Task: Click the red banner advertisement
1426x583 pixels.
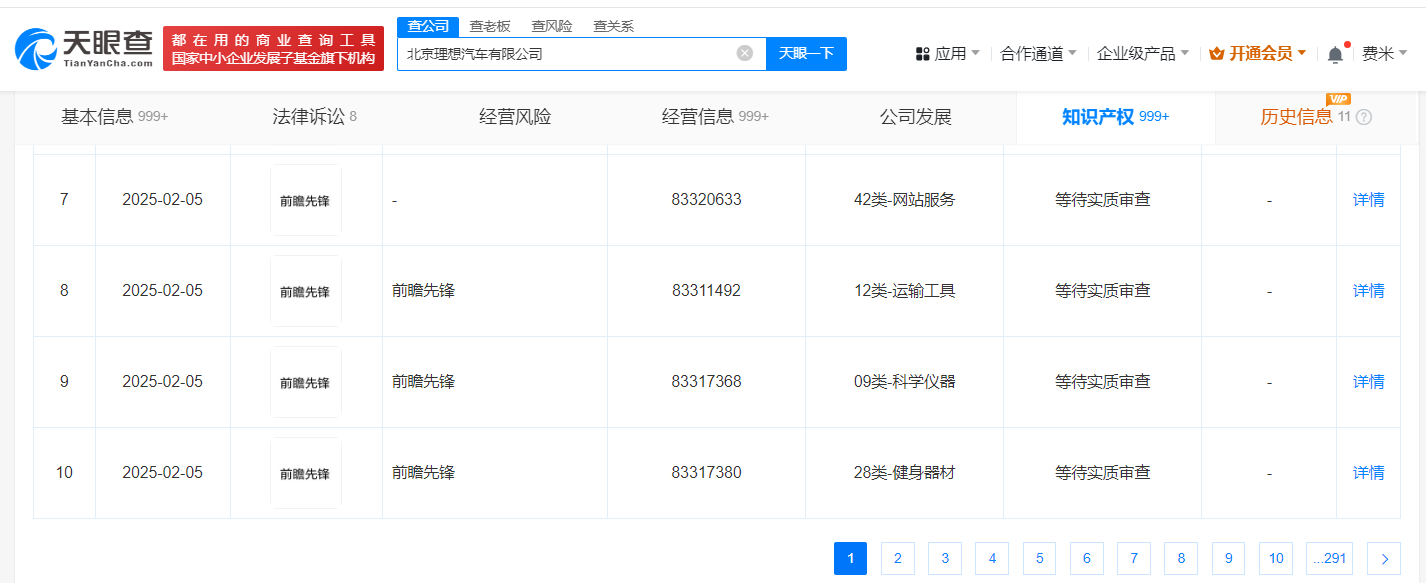Action: [x=273, y=49]
